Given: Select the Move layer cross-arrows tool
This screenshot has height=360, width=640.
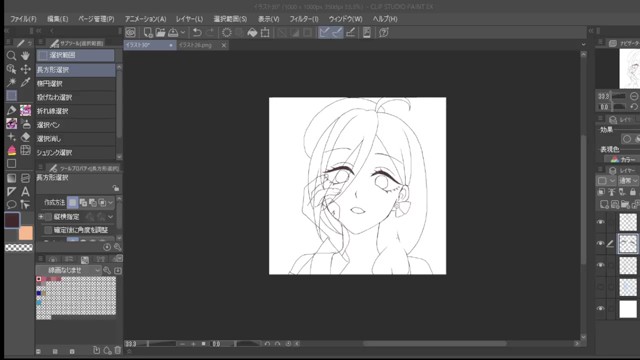Looking at the screenshot, I should pos(25,69).
